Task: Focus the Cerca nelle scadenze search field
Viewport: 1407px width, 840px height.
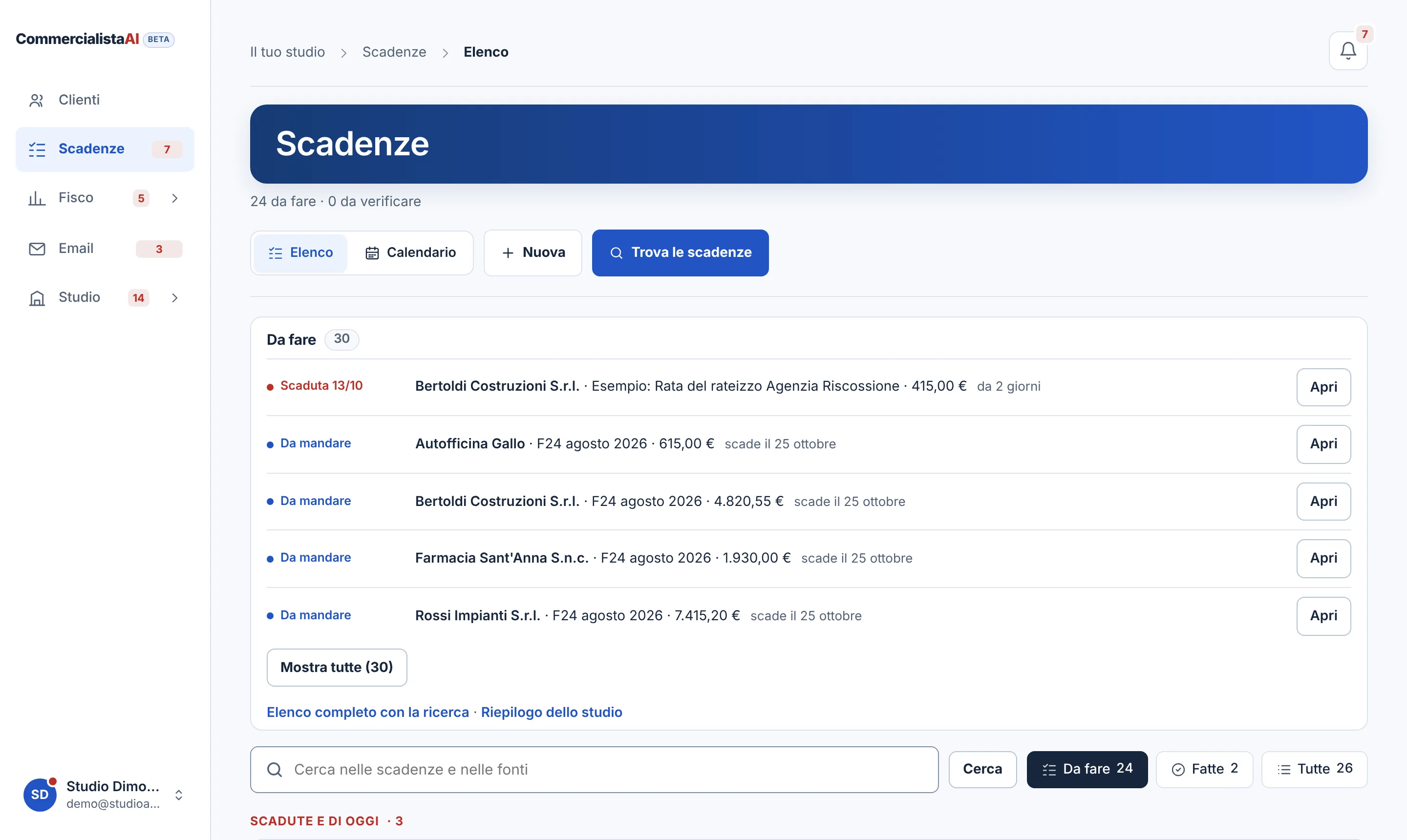Action: pos(594,769)
